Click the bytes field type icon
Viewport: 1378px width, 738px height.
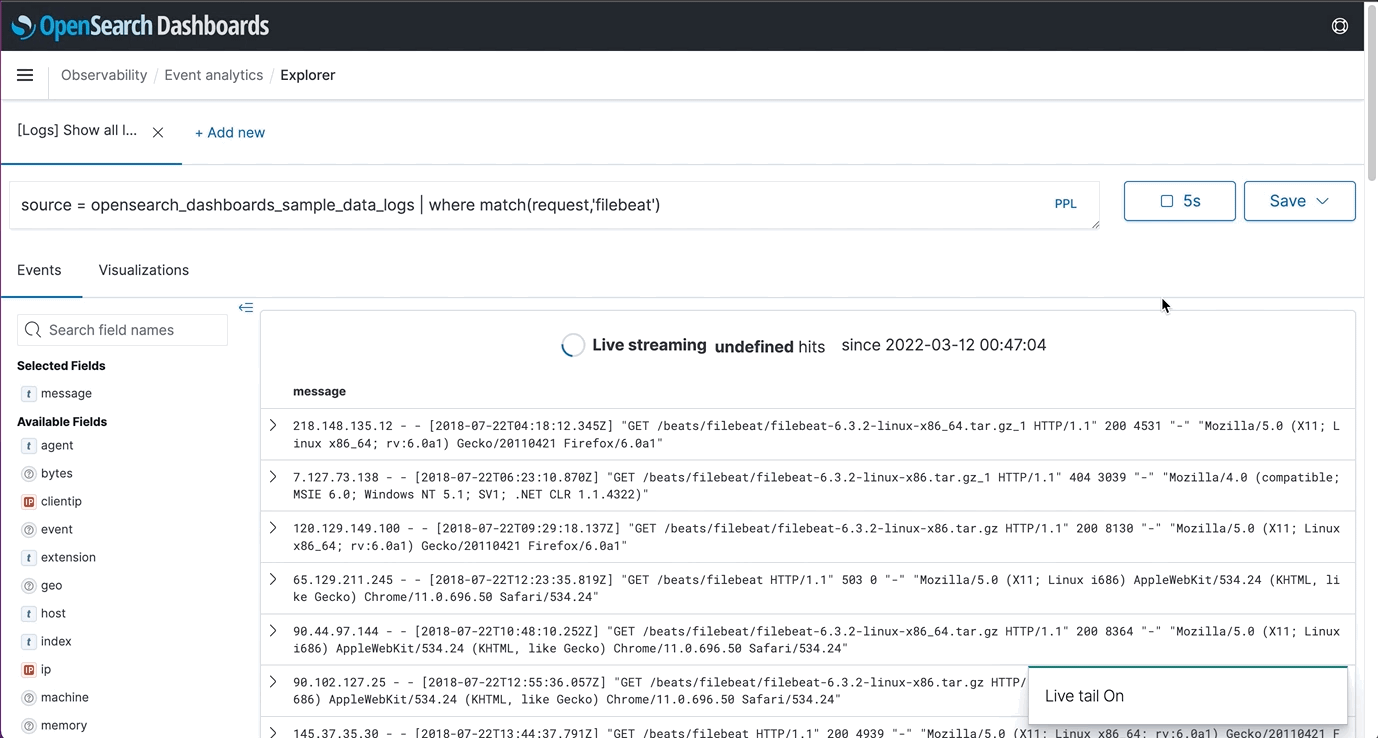[29, 474]
